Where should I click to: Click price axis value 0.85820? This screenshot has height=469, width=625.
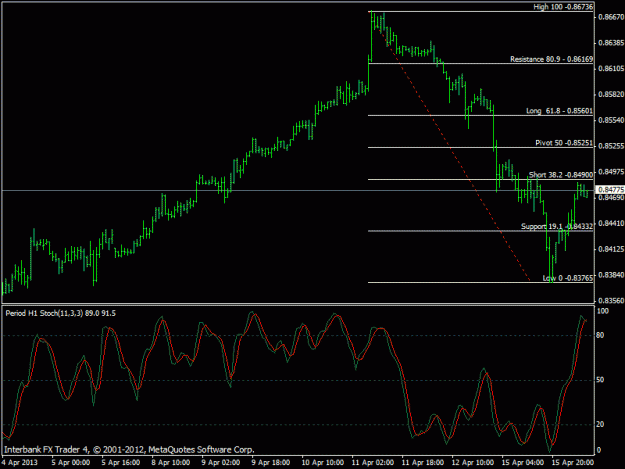611,94
